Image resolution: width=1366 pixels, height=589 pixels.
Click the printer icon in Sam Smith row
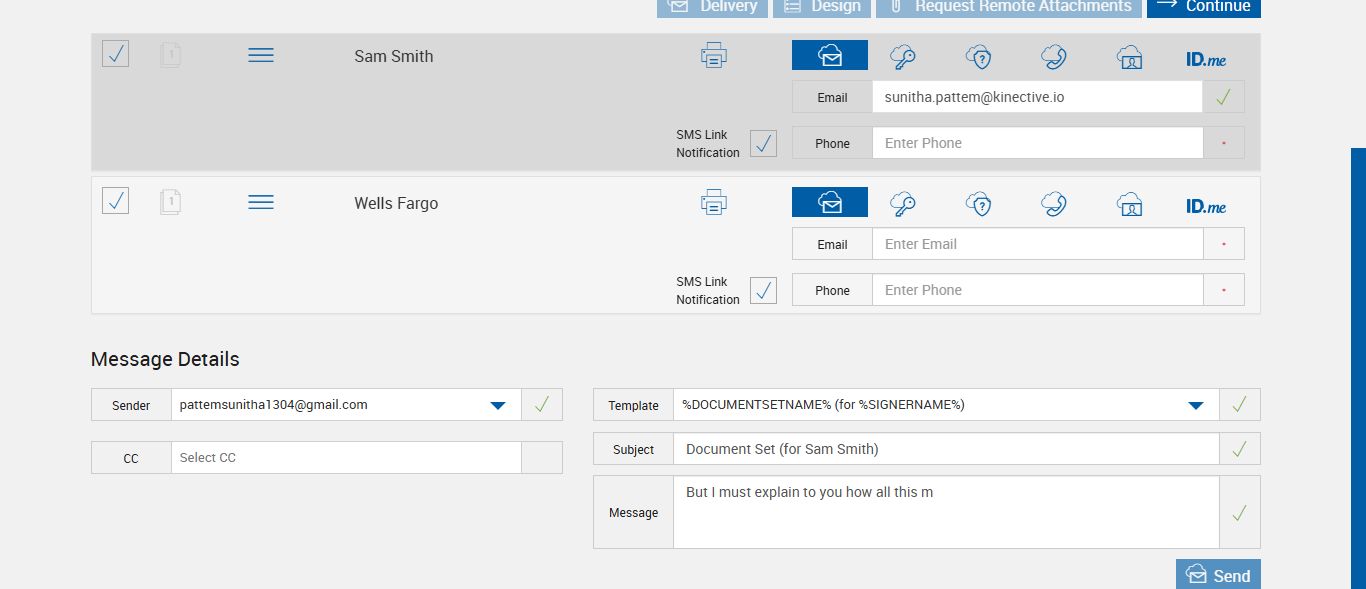[x=714, y=56]
